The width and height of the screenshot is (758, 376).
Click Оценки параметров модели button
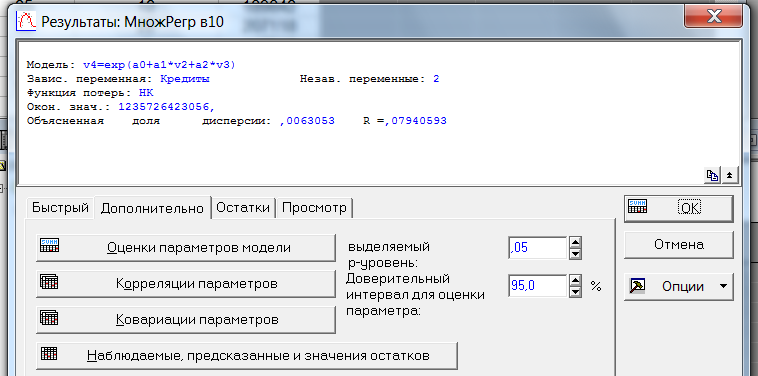[186, 248]
